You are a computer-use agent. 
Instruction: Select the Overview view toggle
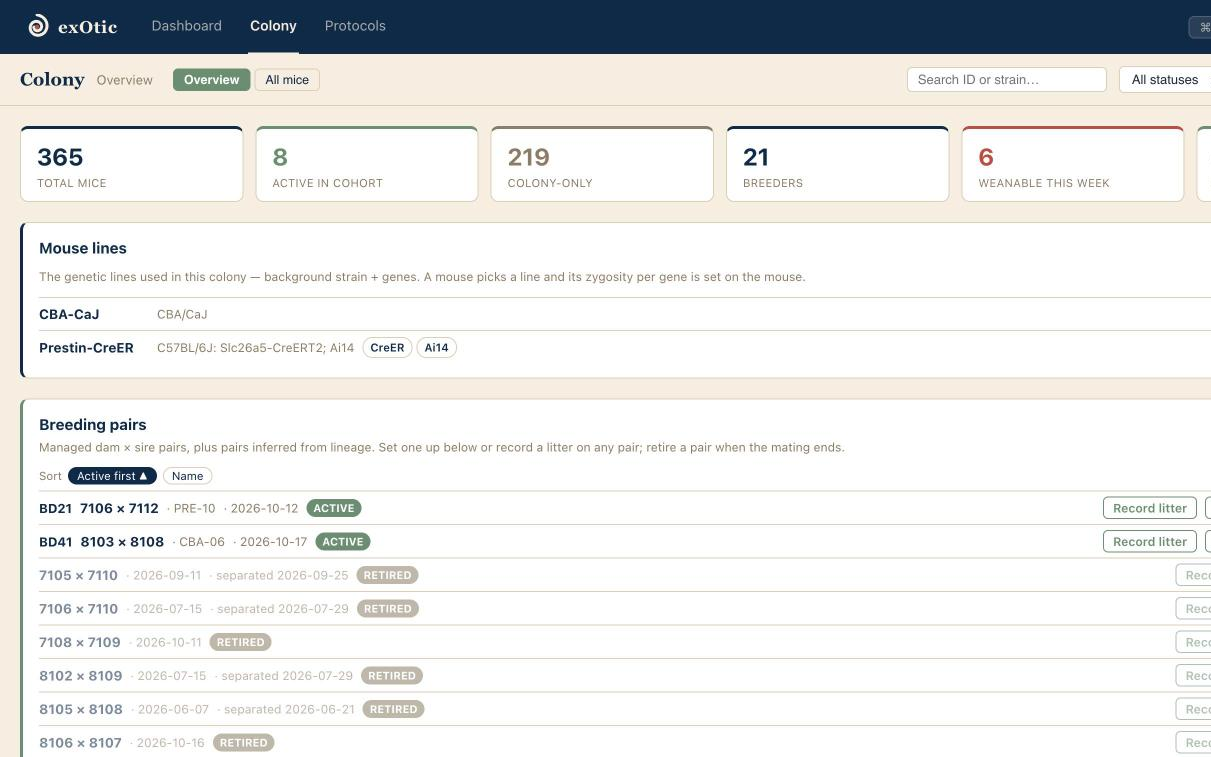point(211,80)
